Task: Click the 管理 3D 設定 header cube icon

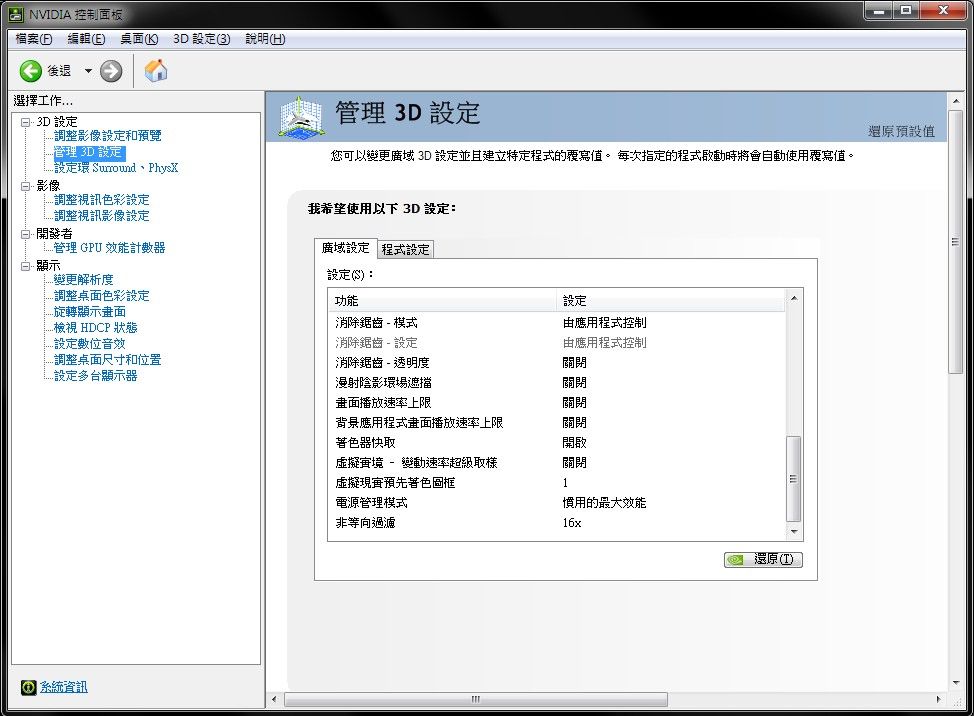Action: (x=303, y=116)
